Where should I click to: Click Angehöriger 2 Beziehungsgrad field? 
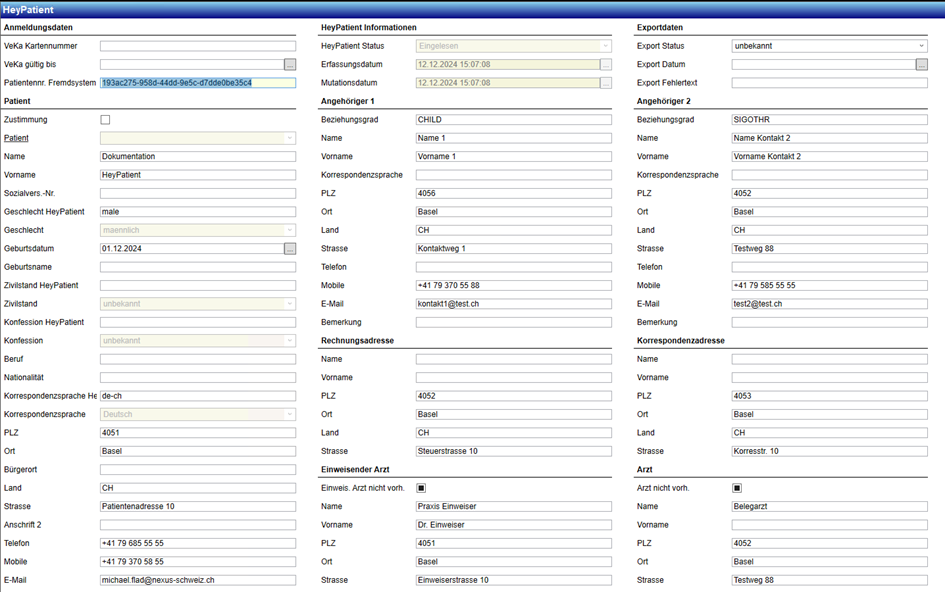click(x=829, y=120)
